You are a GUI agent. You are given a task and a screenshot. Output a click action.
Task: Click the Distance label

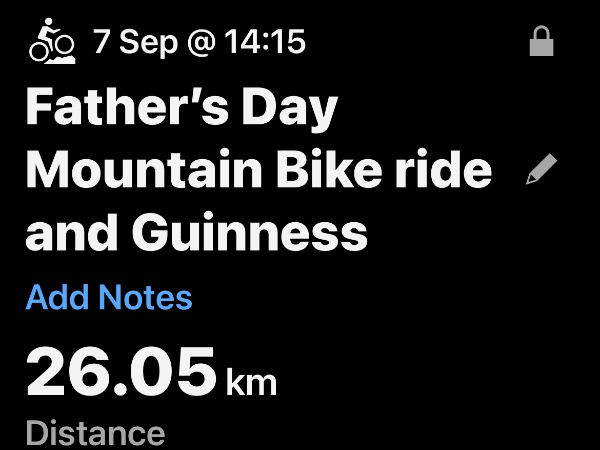[x=95, y=433]
